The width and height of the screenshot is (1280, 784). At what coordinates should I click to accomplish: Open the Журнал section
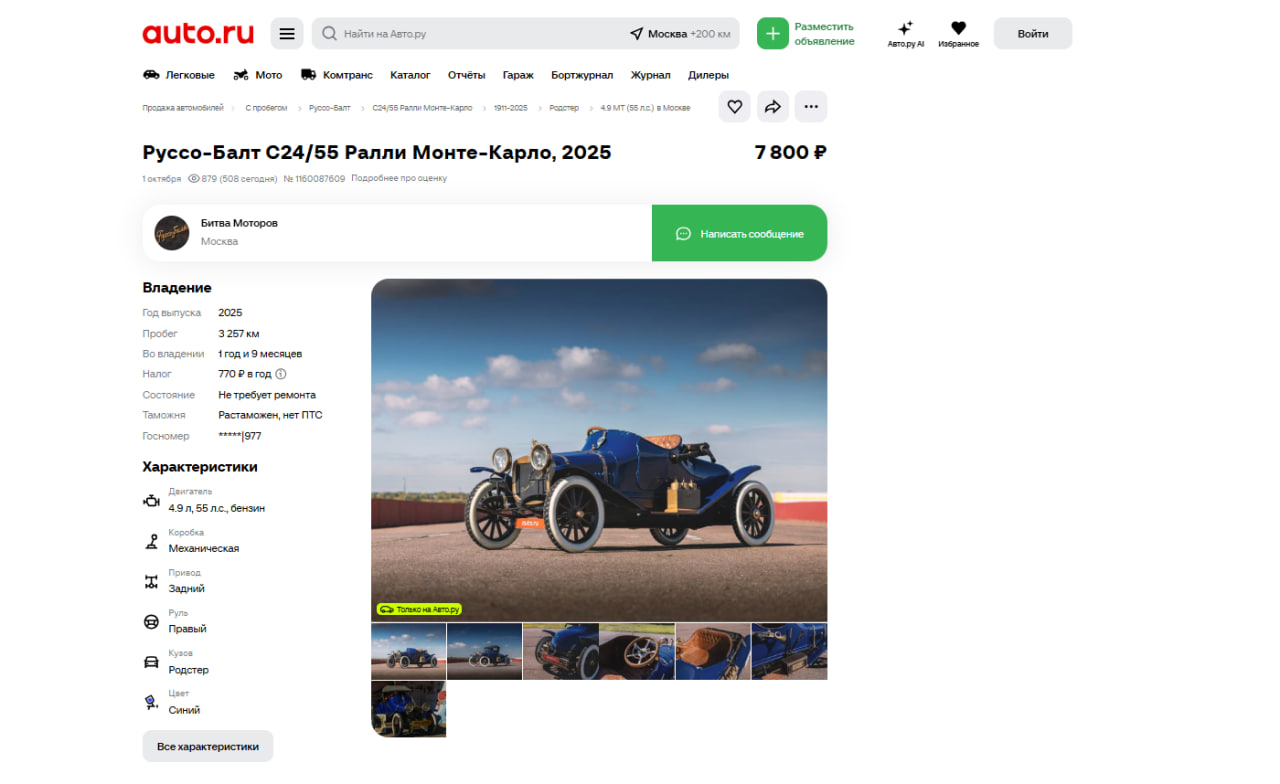pos(651,75)
